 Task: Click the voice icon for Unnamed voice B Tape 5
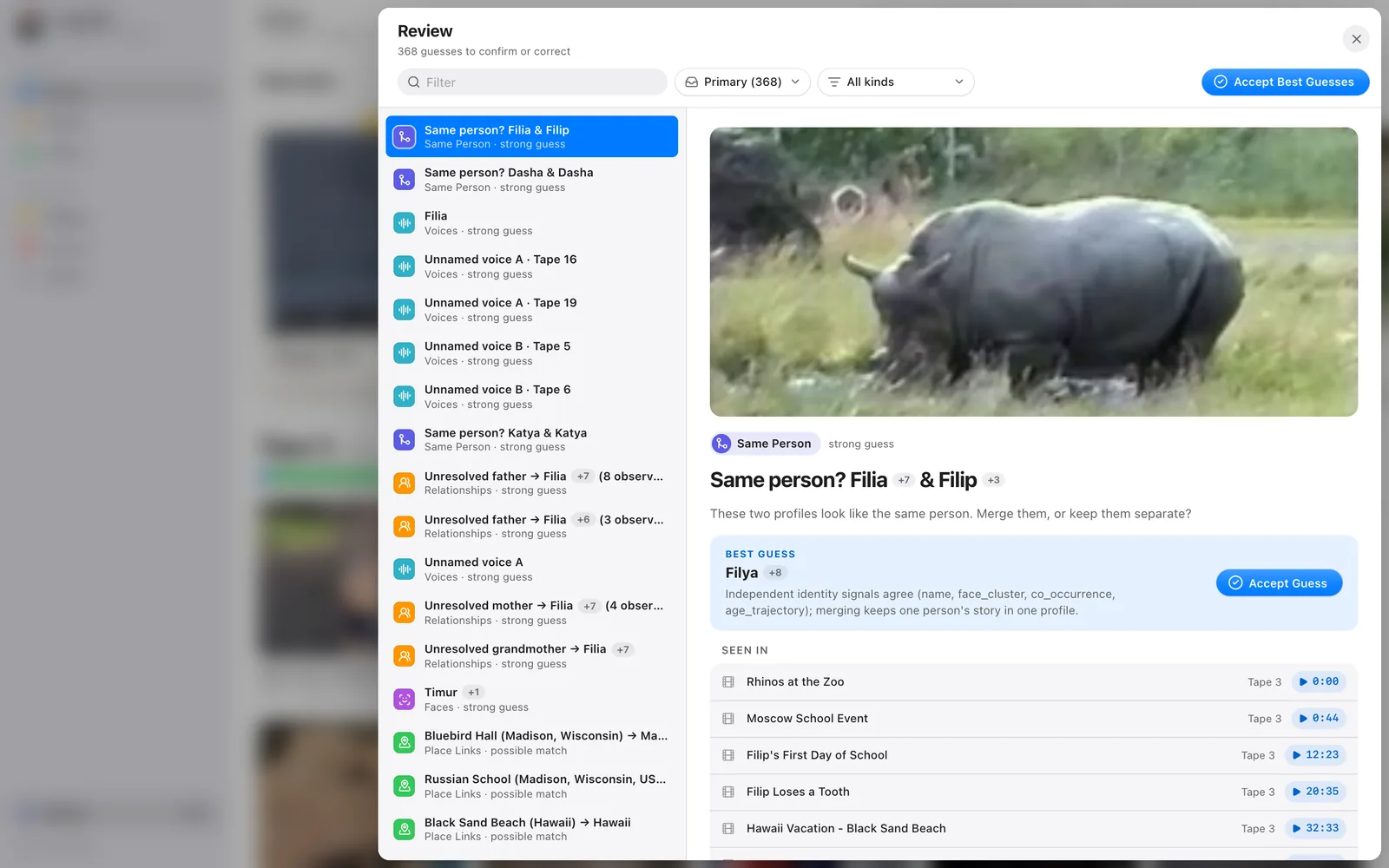(405, 353)
